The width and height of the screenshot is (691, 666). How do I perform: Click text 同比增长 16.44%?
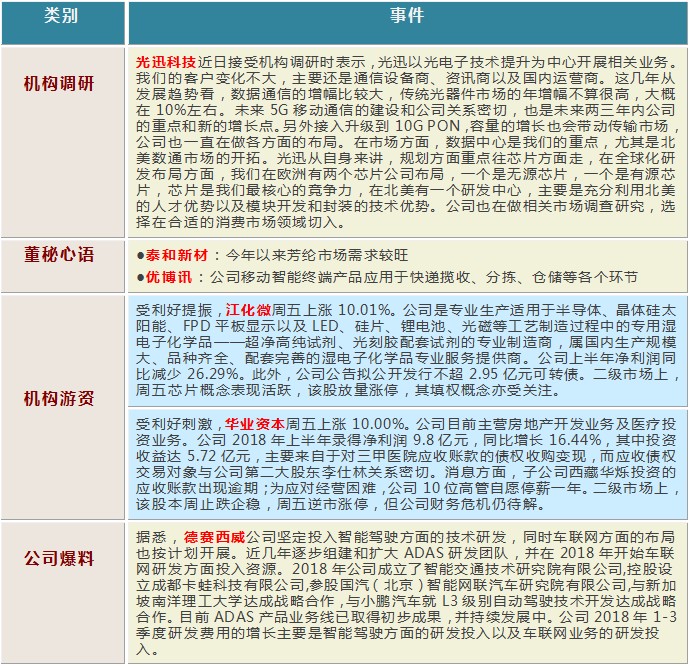[x=542, y=440]
